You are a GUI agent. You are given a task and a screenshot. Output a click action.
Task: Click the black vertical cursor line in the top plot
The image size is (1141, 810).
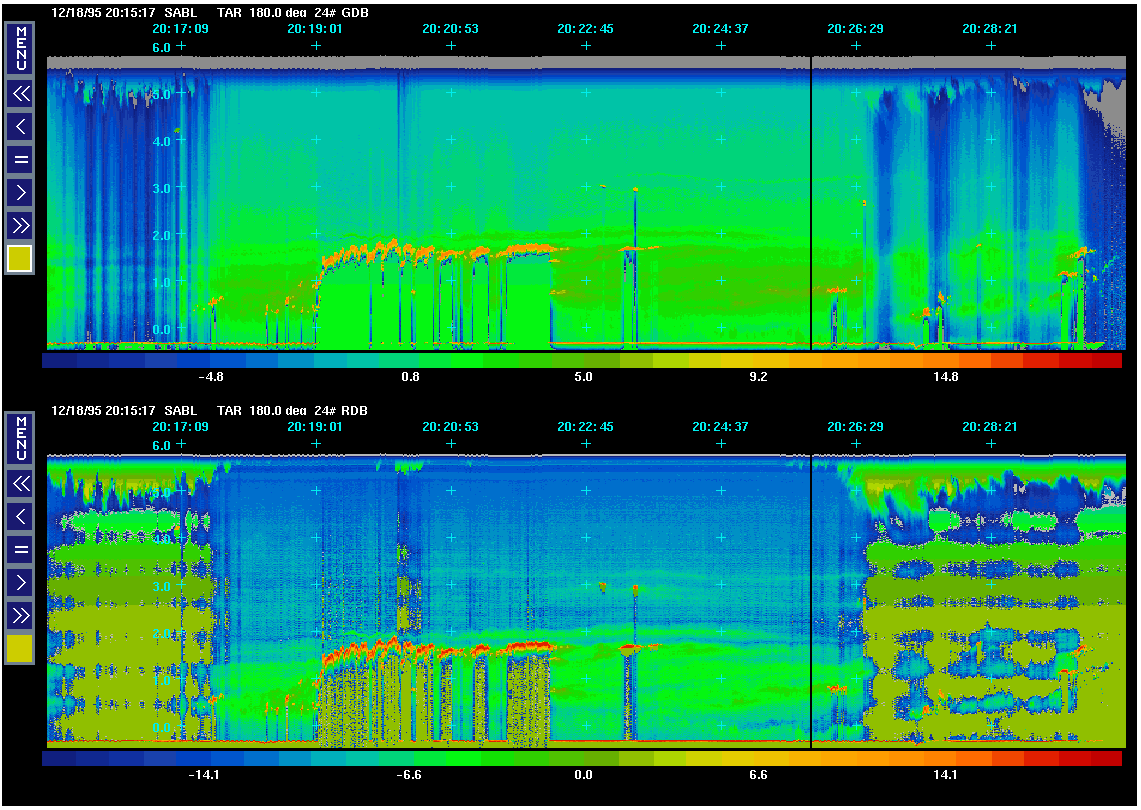(x=810, y=200)
